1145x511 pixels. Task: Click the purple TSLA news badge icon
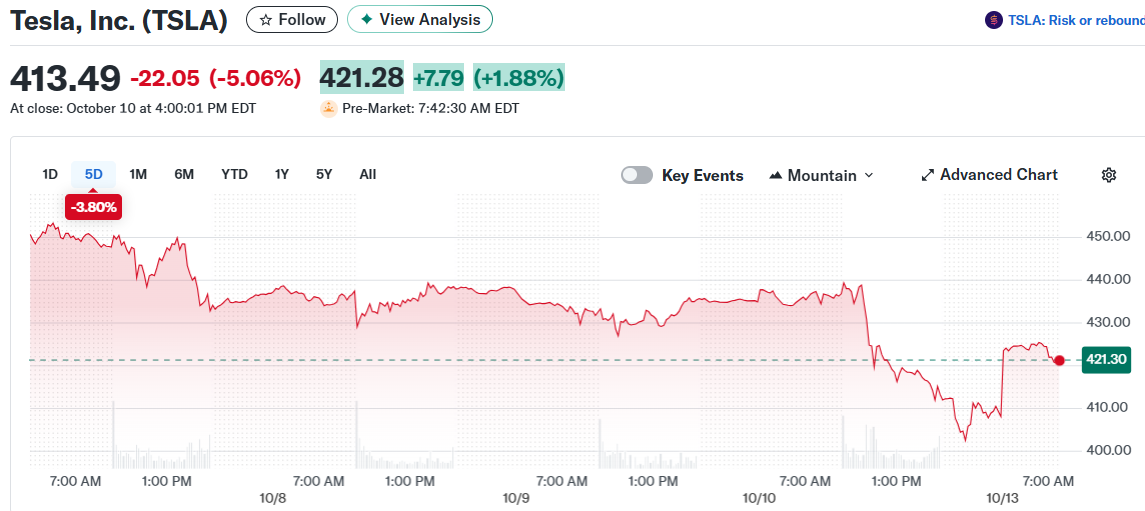[x=993, y=20]
